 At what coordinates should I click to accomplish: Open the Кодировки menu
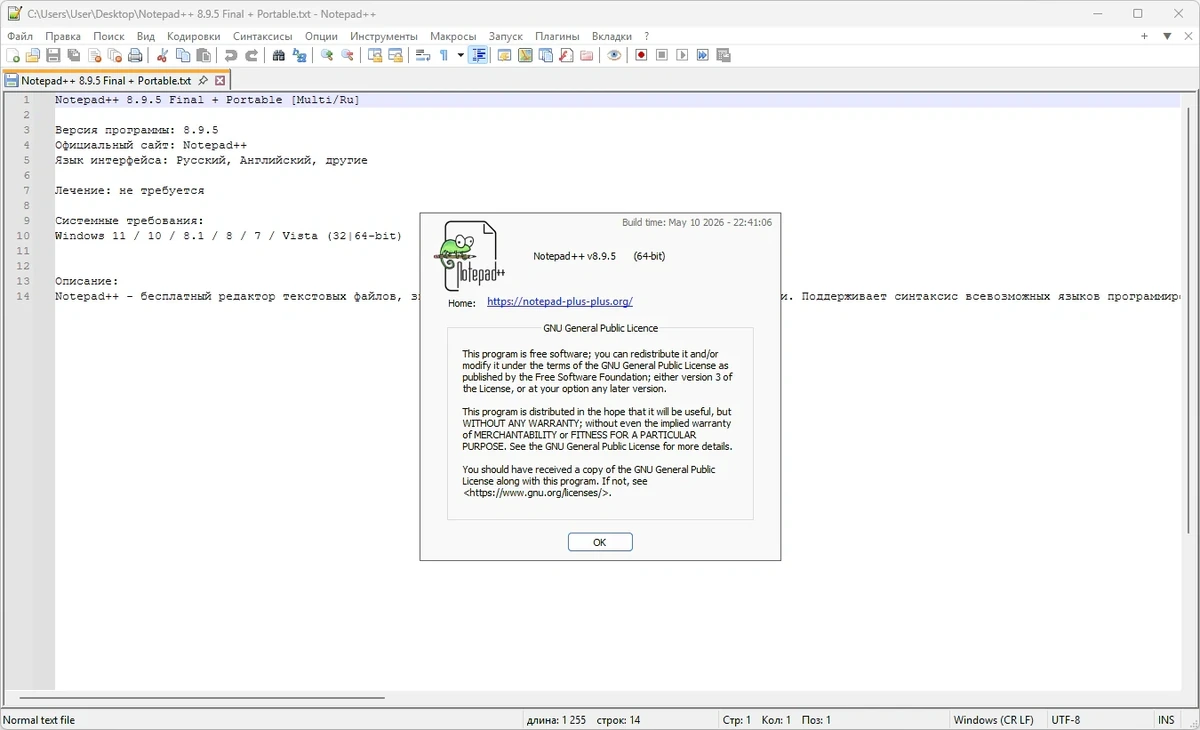click(x=194, y=36)
